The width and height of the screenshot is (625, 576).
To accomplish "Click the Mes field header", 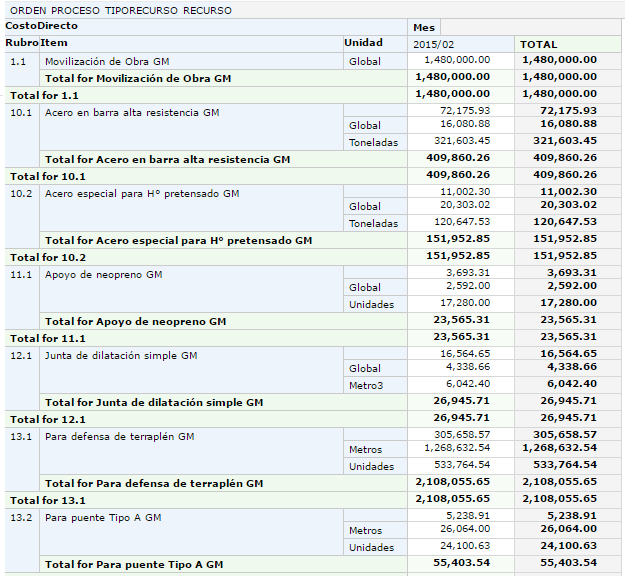I will (424, 27).
